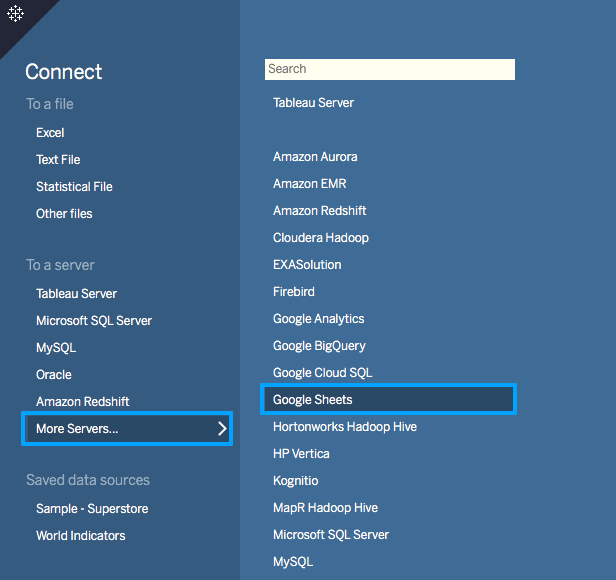Choose Statistical File option
This screenshot has width=616, height=580.
coord(74,187)
